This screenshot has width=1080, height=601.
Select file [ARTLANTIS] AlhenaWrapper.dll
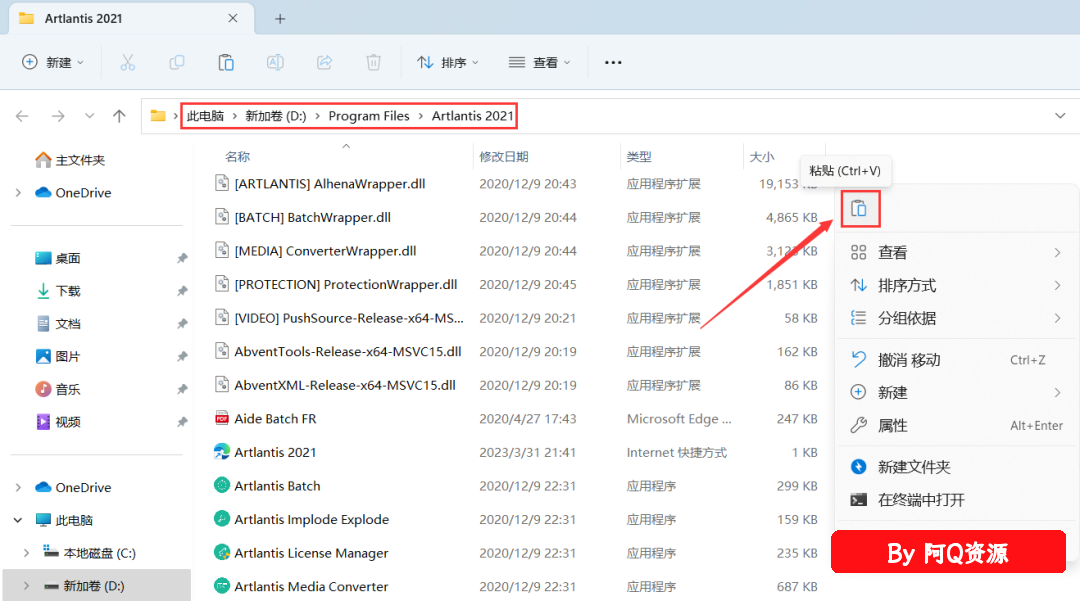point(330,184)
